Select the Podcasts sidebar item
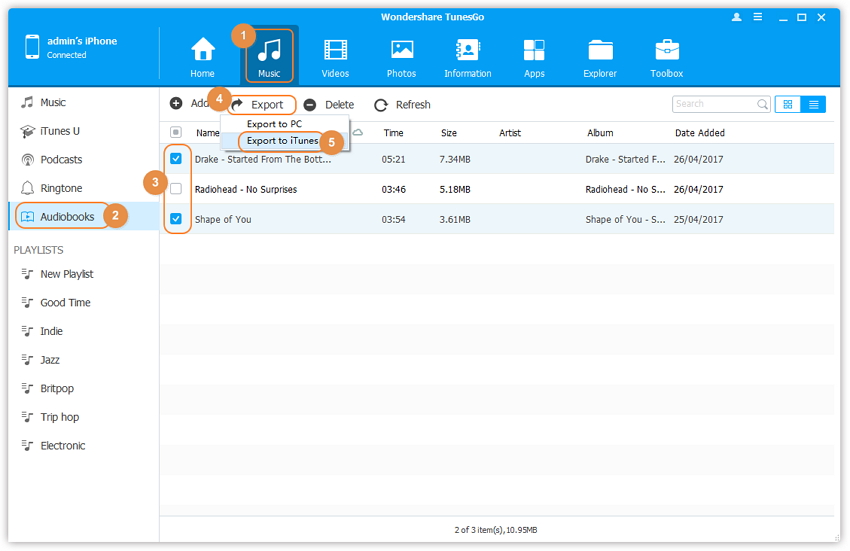 (61, 160)
